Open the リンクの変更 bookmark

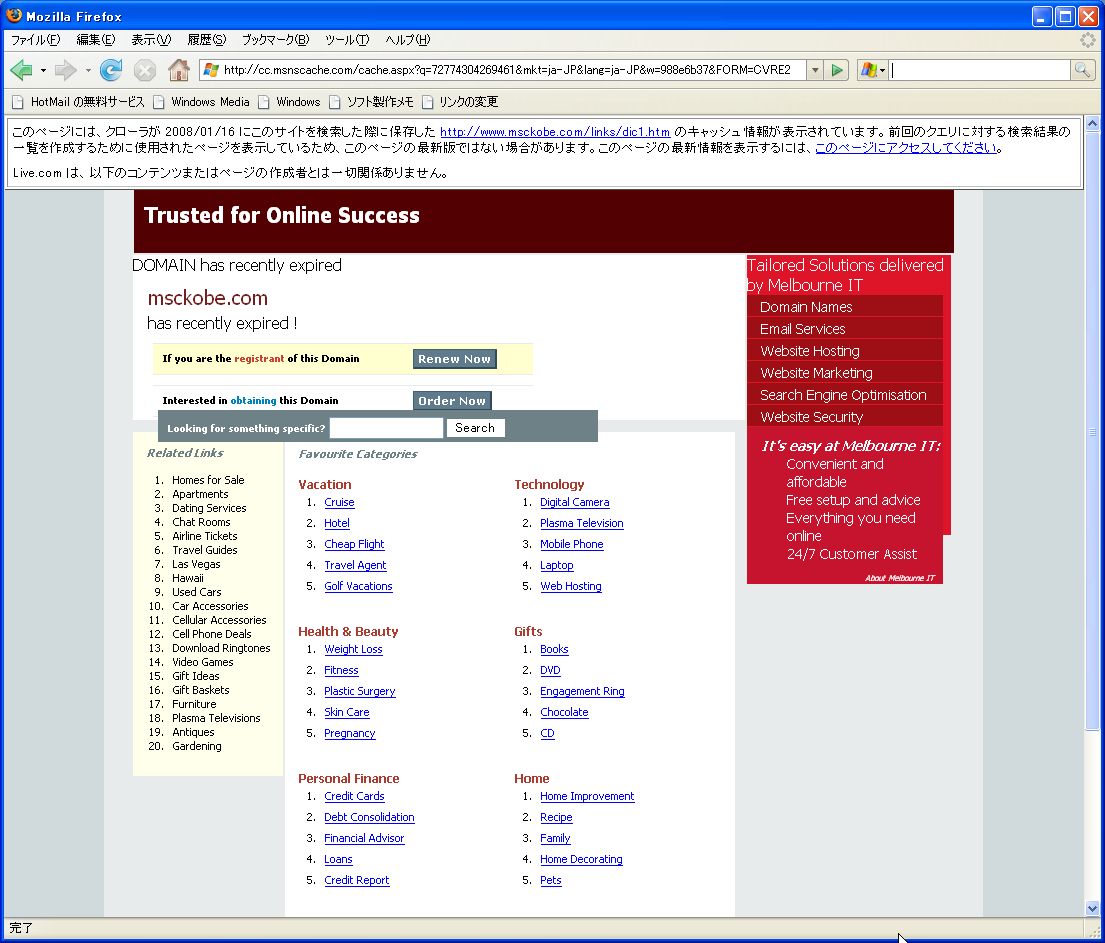click(460, 102)
